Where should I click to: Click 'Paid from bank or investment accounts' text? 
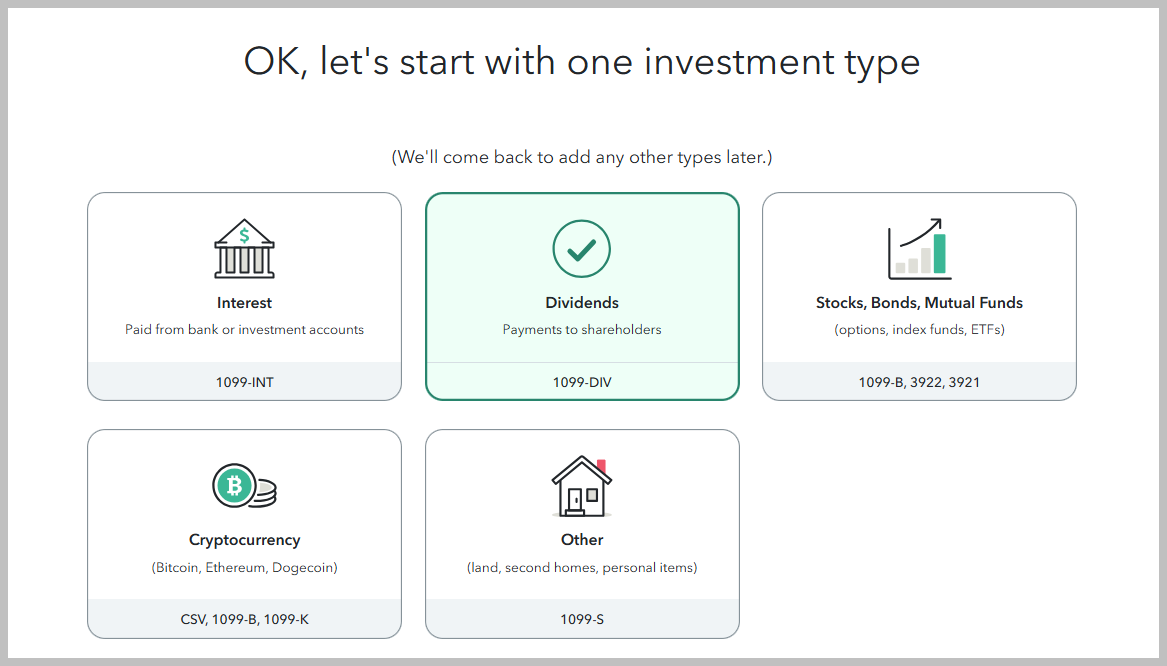tap(244, 330)
